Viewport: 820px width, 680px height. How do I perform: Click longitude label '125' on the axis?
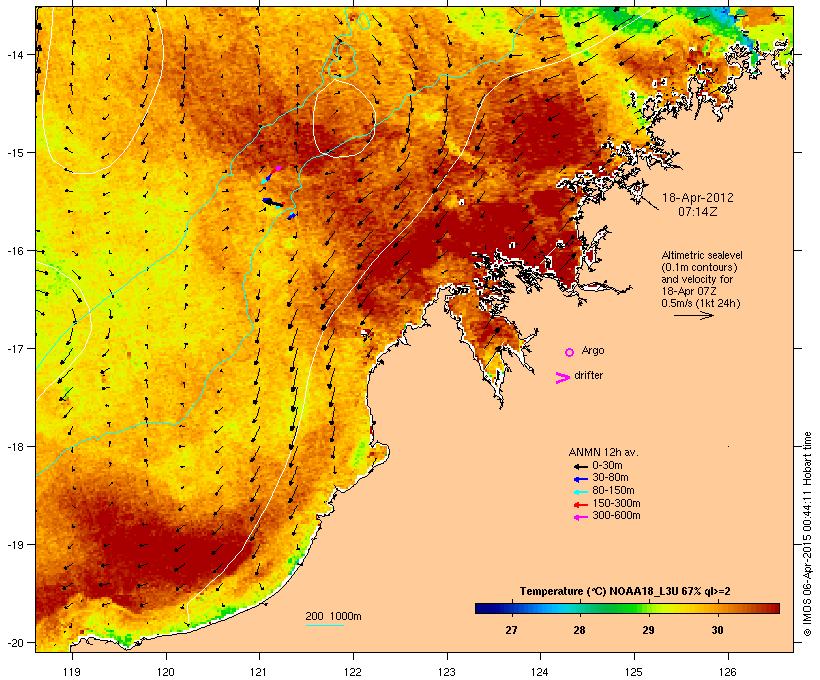pos(634,671)
